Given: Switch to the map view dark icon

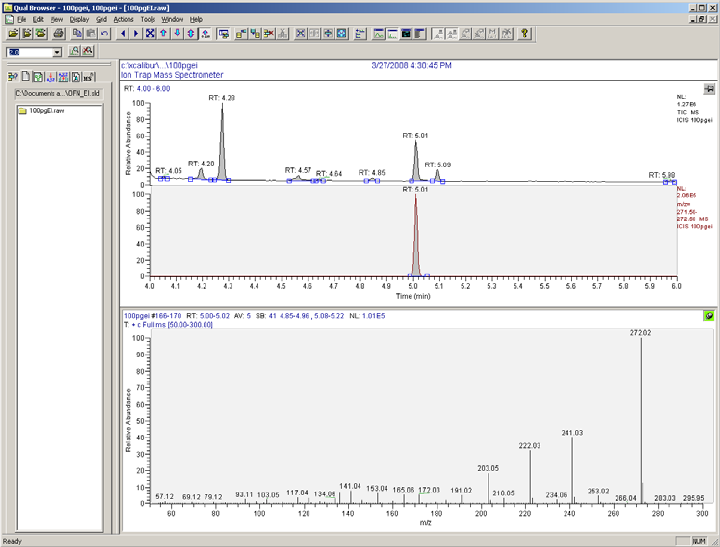Looking at the screenshot, I should 406,34.
